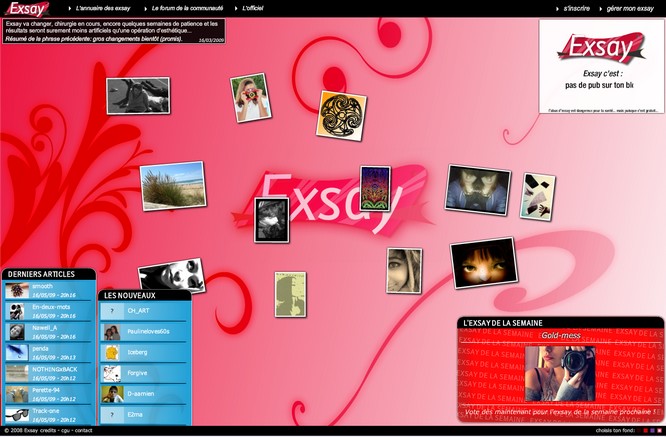Click the mirrored face photo in blue tones
This screenshot has width=666, height=437.
coord(478,190)
